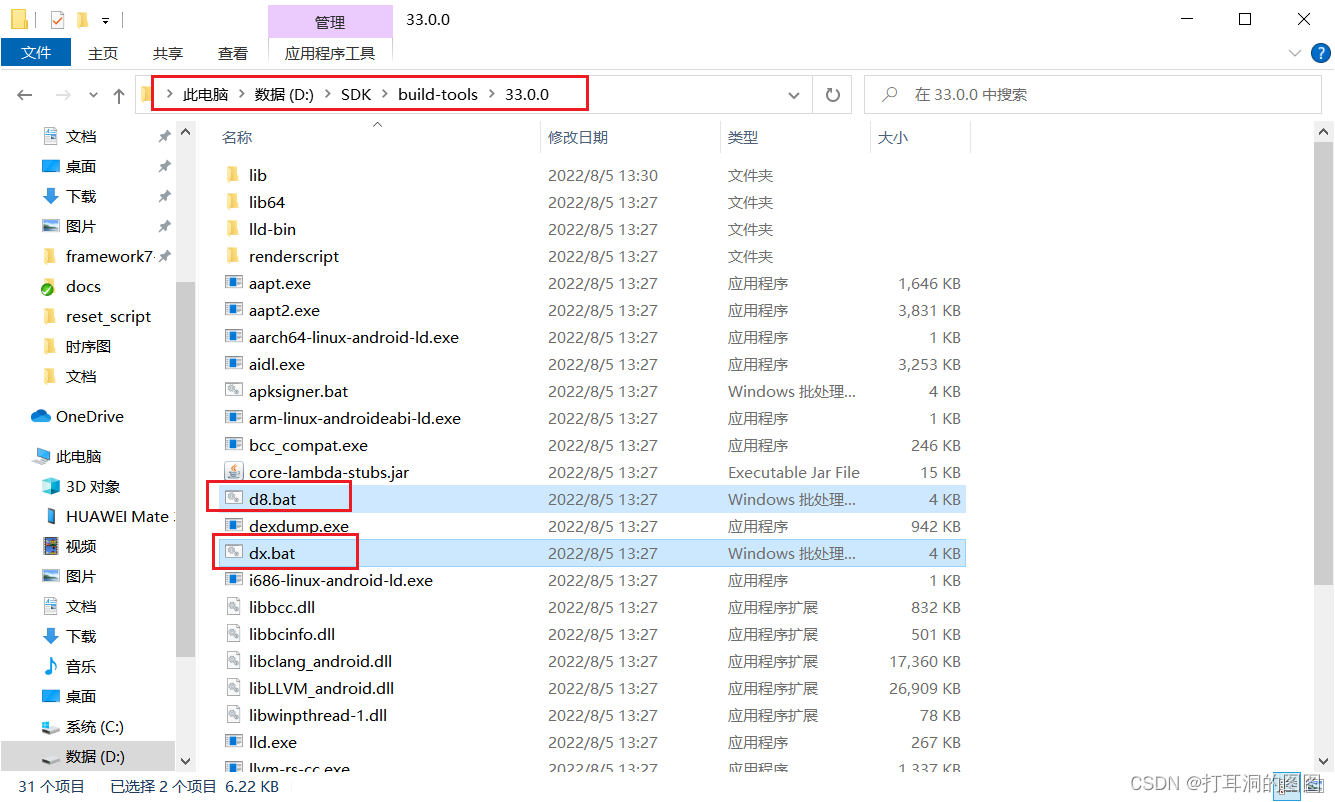Expand the address bar history dropdown
1335x802 pixels.
click(794, 95)
